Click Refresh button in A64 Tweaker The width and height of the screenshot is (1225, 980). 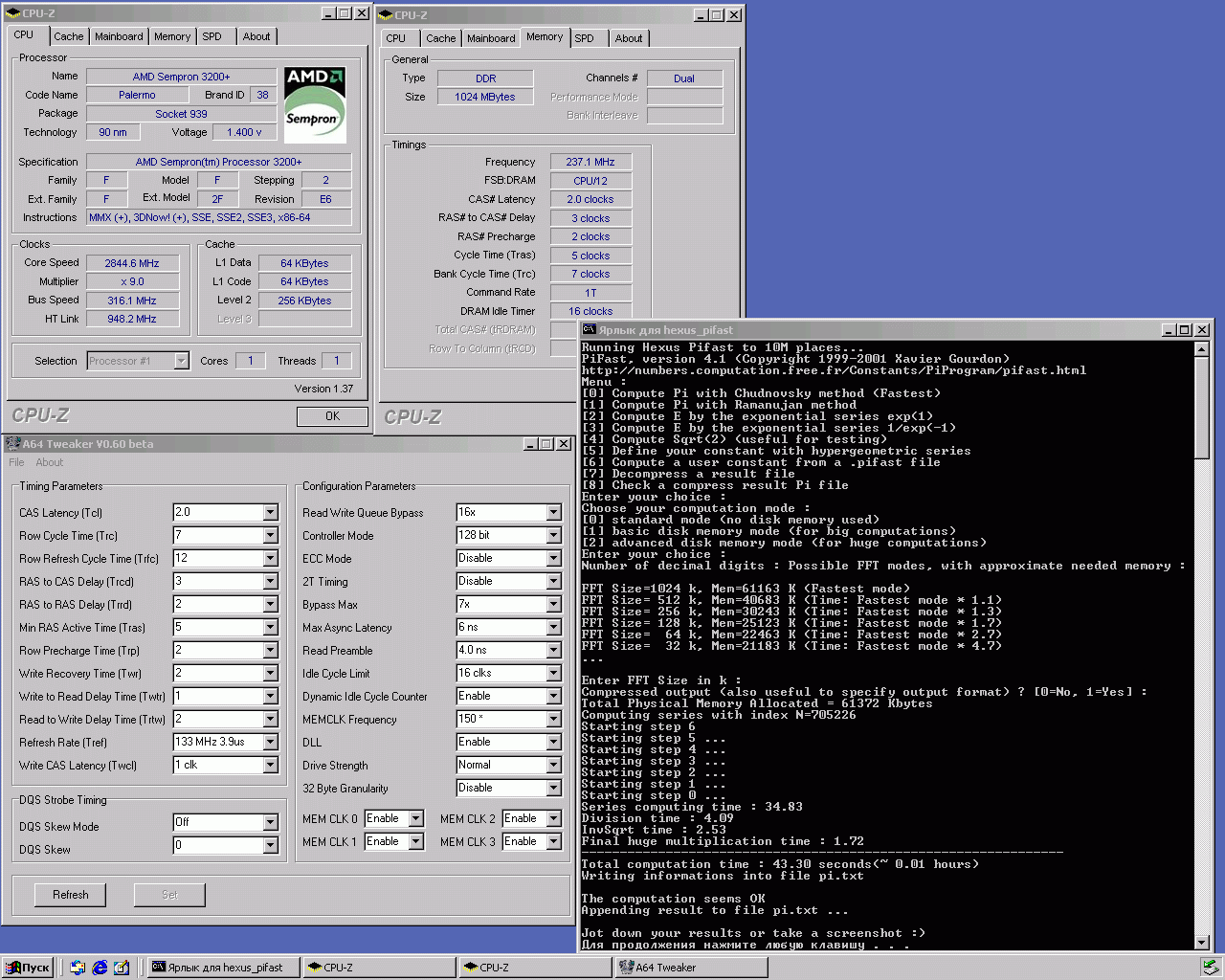pyautogui.click(x=71, y=895)
